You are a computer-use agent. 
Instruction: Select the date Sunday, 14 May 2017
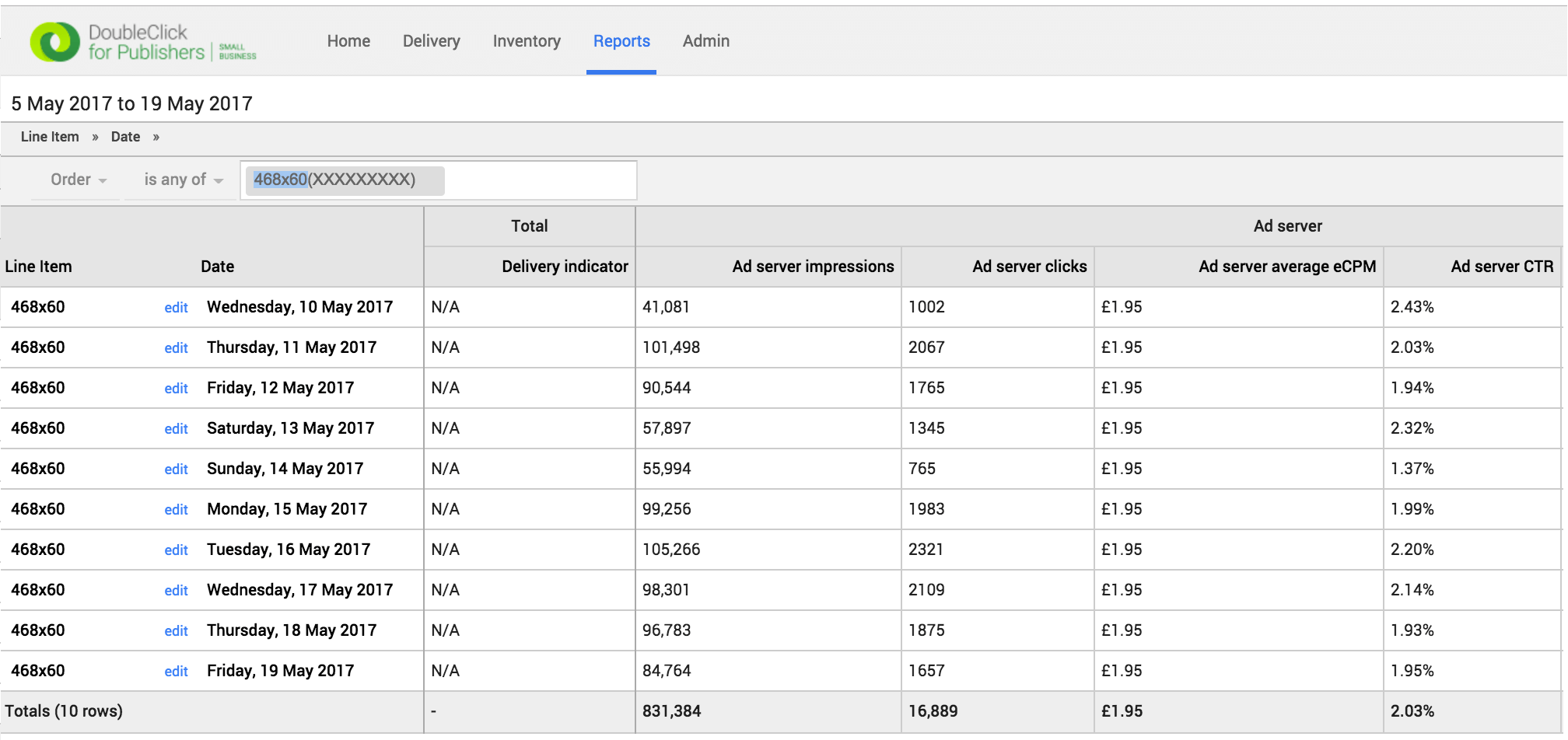(x=285, y=469)
